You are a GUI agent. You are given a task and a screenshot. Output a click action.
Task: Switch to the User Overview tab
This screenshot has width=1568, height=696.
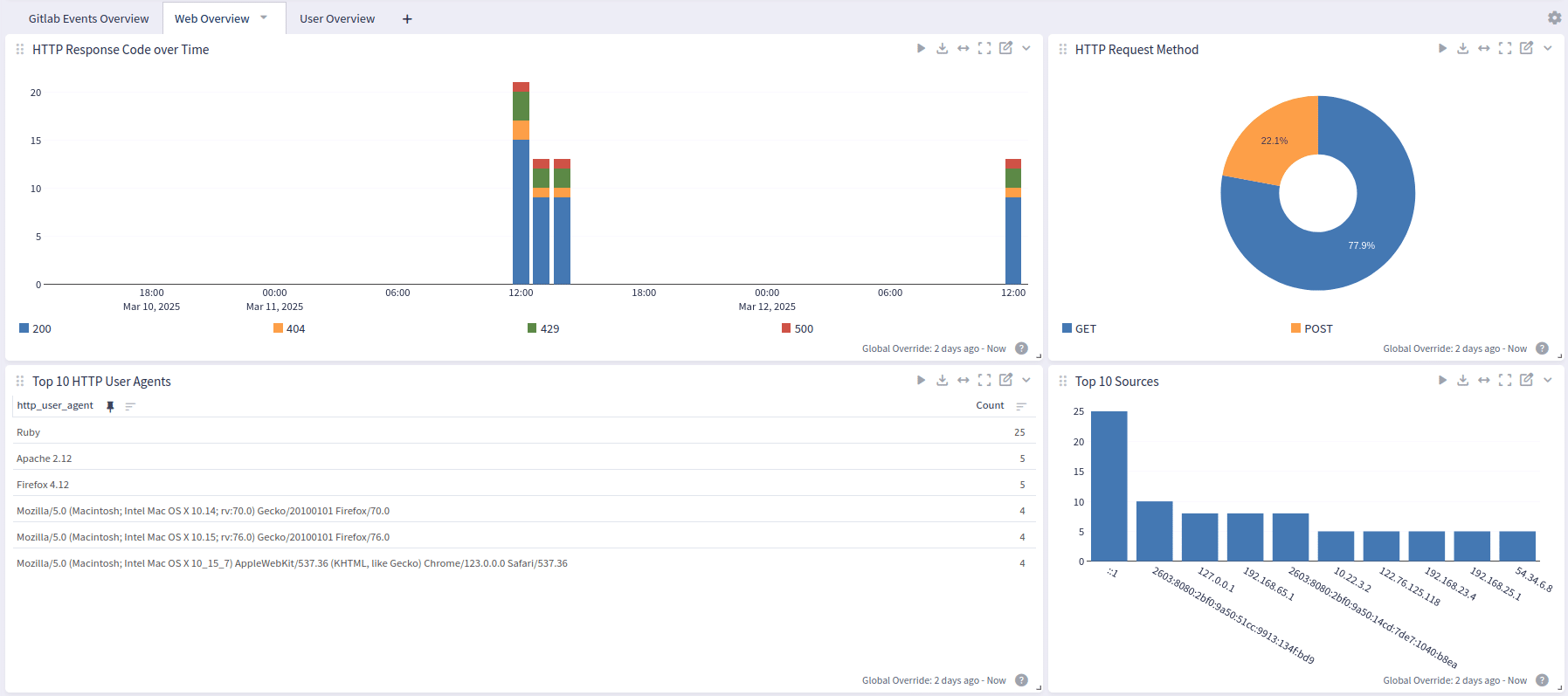click(336, 19)
